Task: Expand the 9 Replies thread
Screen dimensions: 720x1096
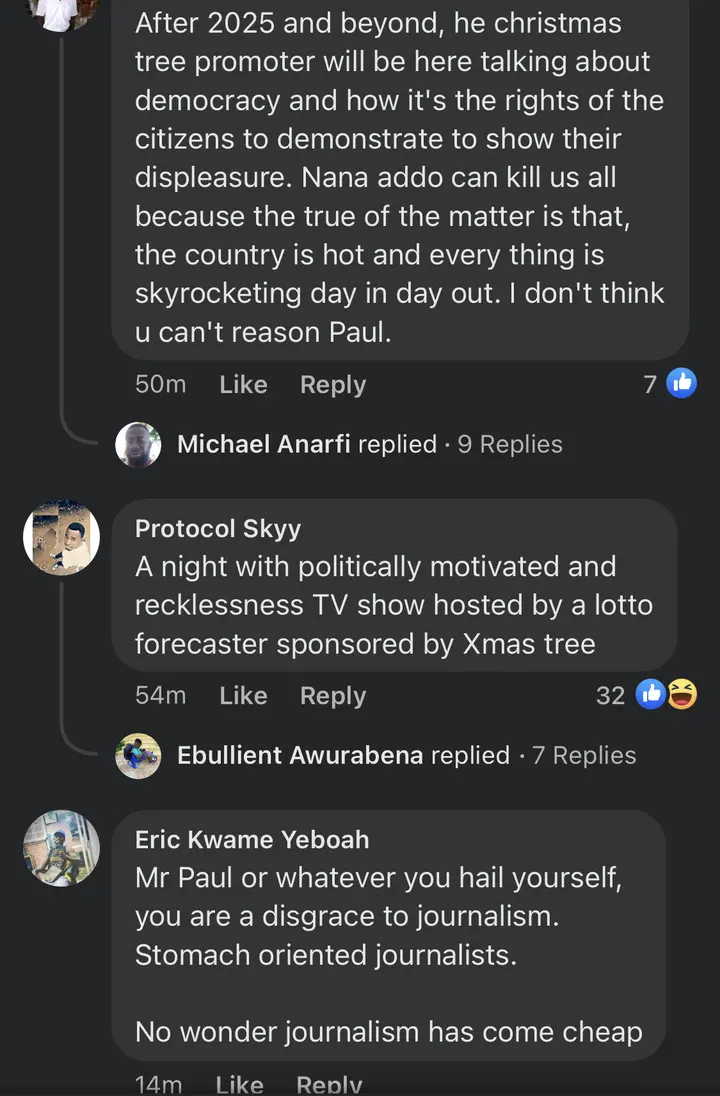Action: click(510, 444)
